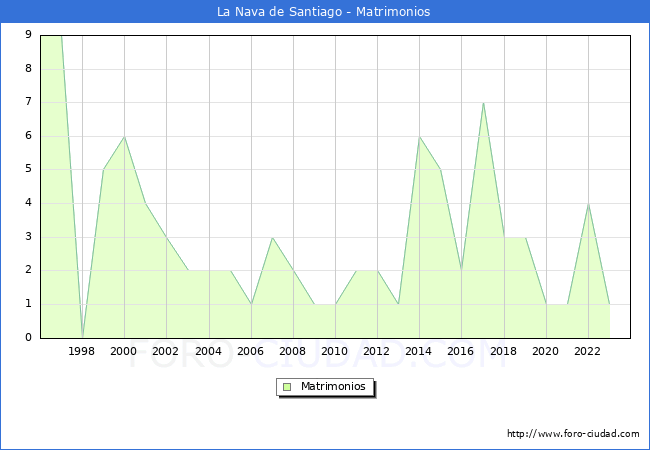This screenshot has width=650, height=450.
Task: Click the 2014 x-axis label
Action: (x=419, y=351)
